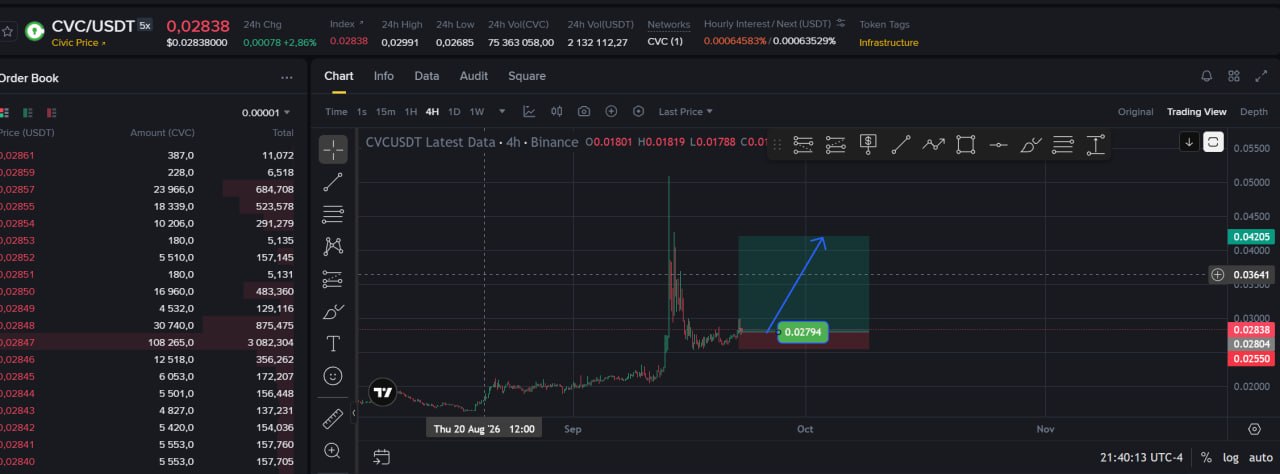The image size is (1280, 474).
Task: Switch to the Audit tab
Action: coord(474,76)
